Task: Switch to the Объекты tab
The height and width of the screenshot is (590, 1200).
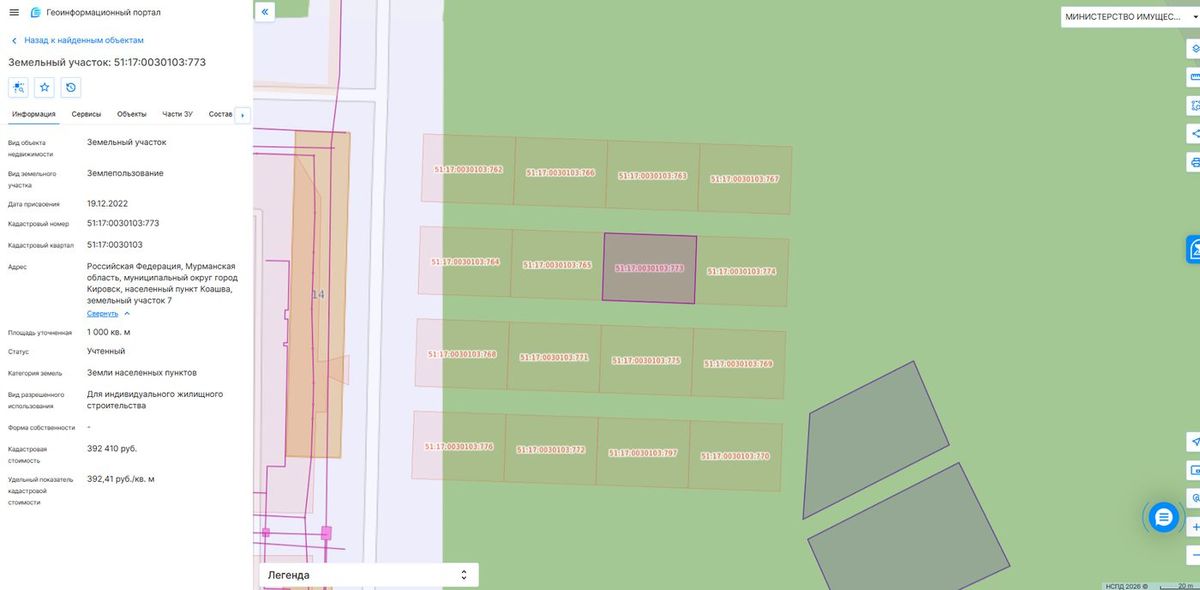Action: coord(132,114)
